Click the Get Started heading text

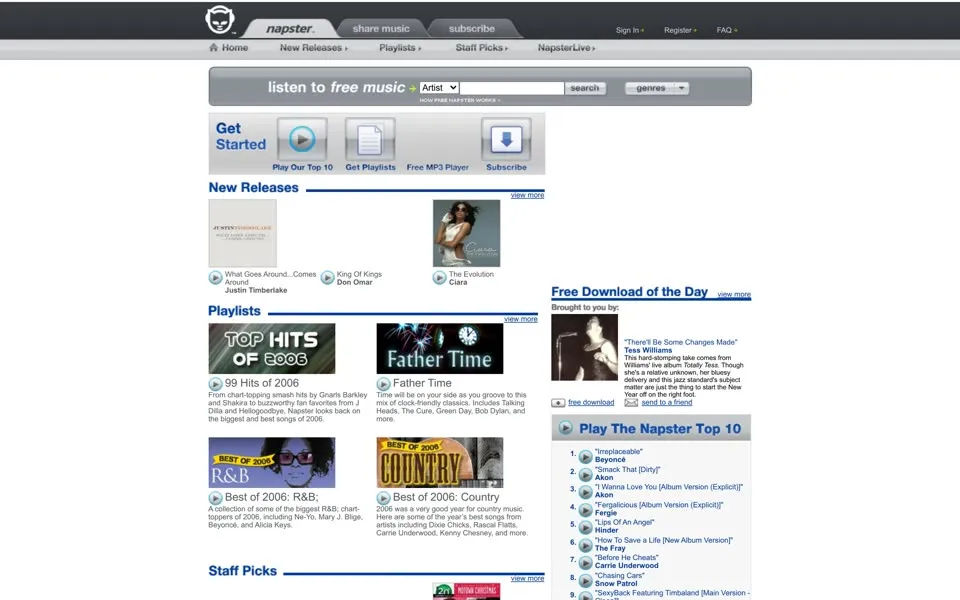(x=241, y=137)
